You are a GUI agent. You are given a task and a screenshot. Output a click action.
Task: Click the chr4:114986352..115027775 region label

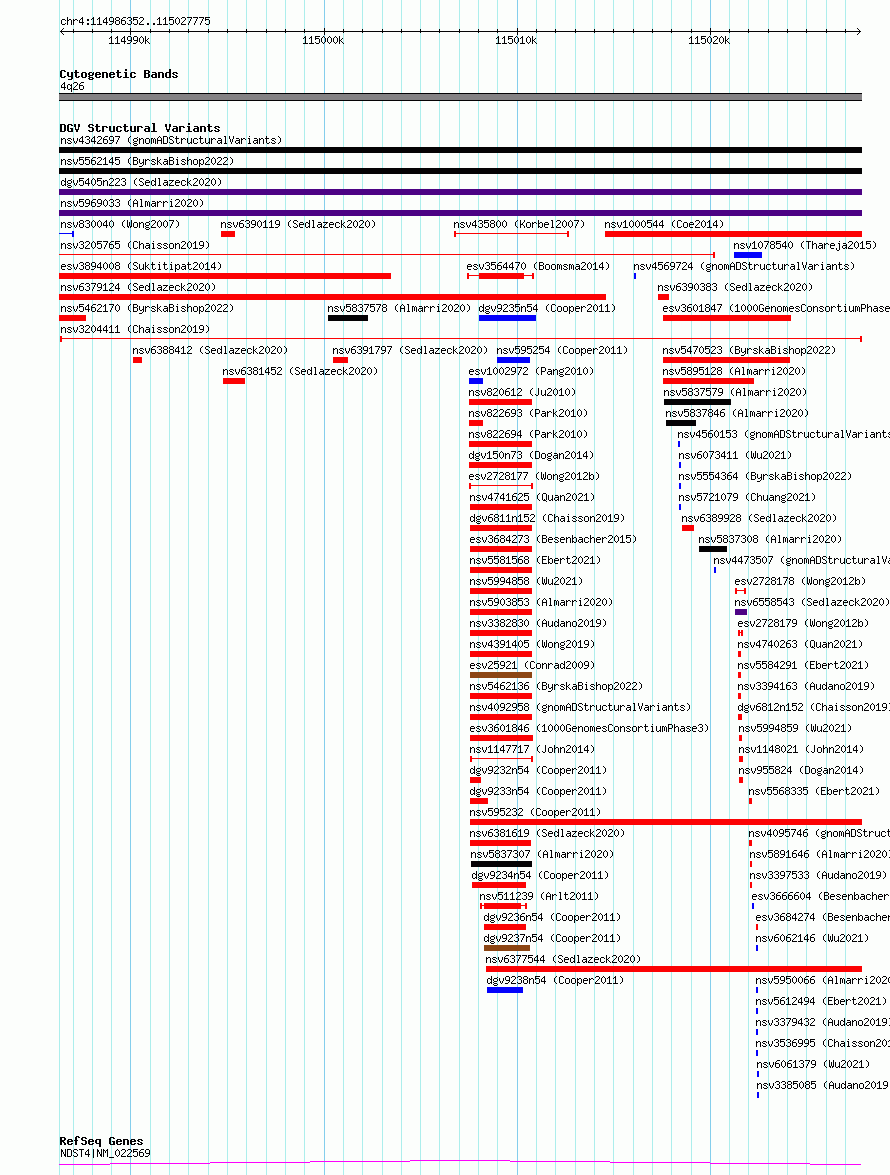(135, 21)
